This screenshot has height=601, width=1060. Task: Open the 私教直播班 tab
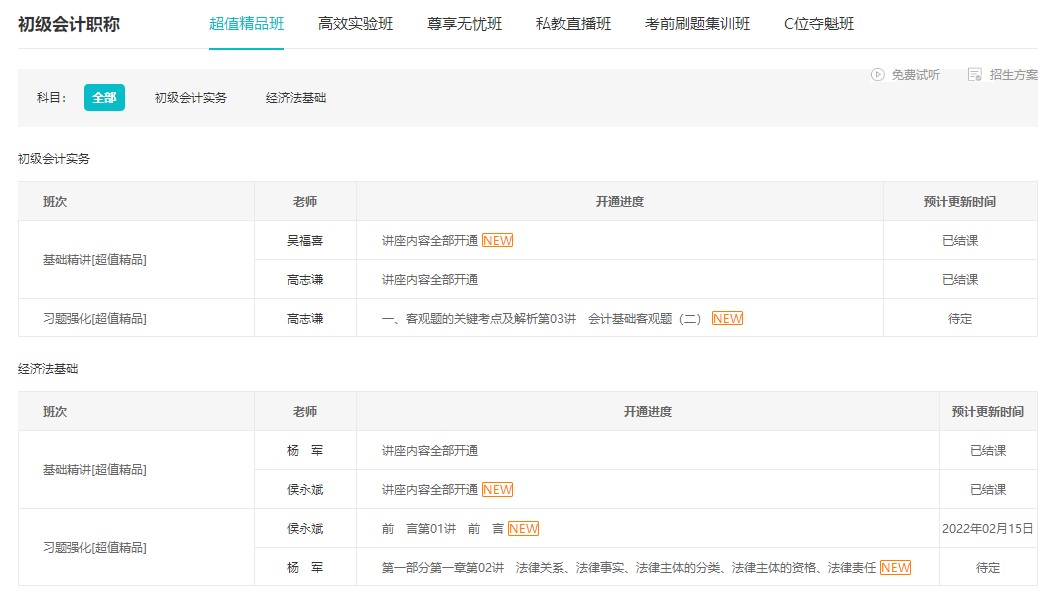[x=572, y=22]
